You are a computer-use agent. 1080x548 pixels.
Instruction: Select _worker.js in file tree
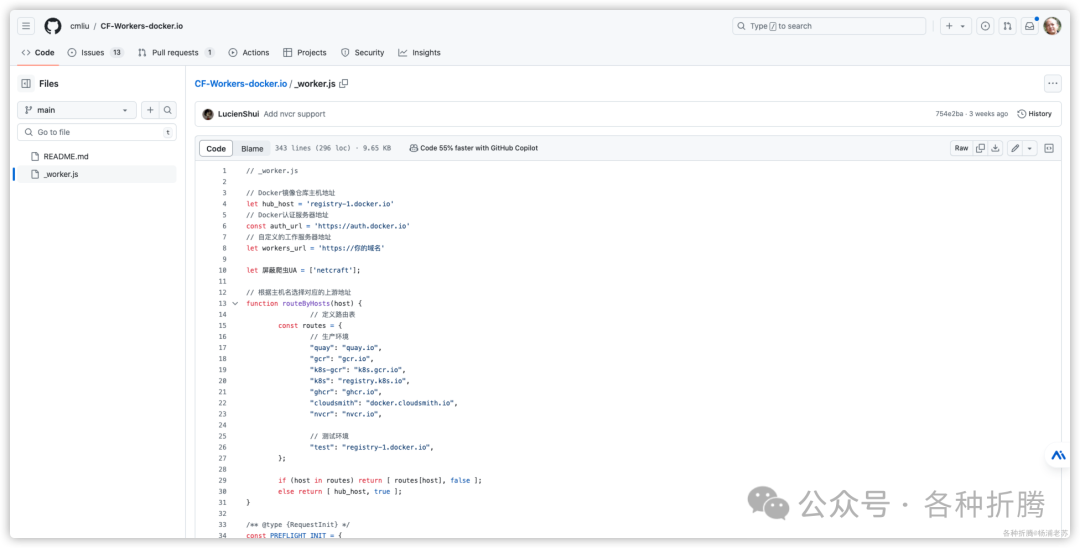pyautogui.click(x=96, y=174)
